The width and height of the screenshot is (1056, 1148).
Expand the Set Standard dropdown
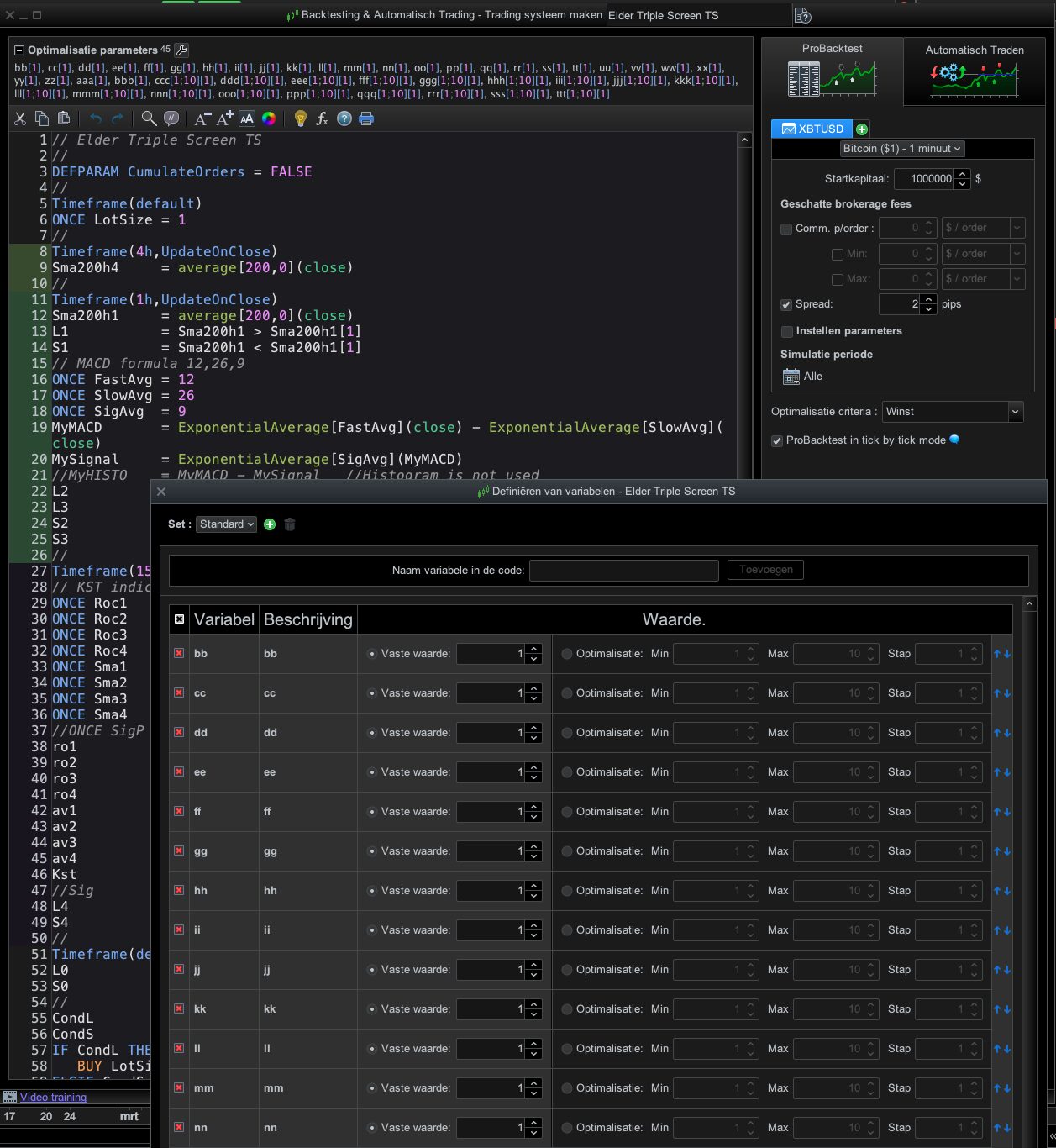(226, 524)
